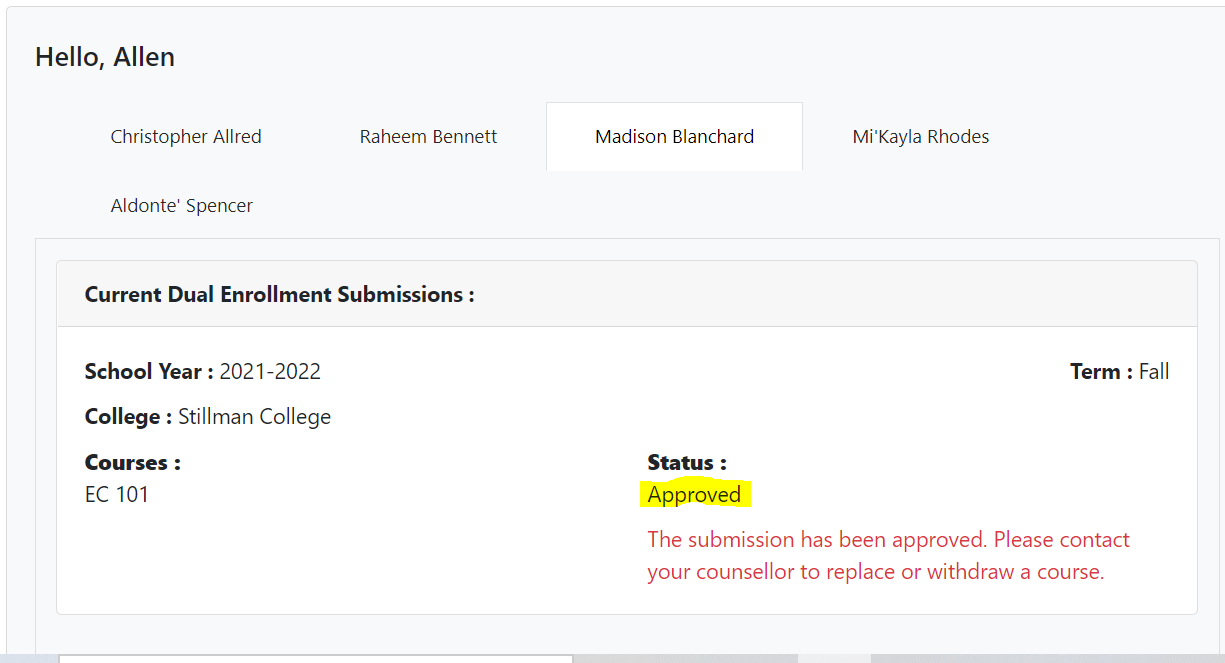
Task: Select the Stillman College text
Action: (254, 417)
